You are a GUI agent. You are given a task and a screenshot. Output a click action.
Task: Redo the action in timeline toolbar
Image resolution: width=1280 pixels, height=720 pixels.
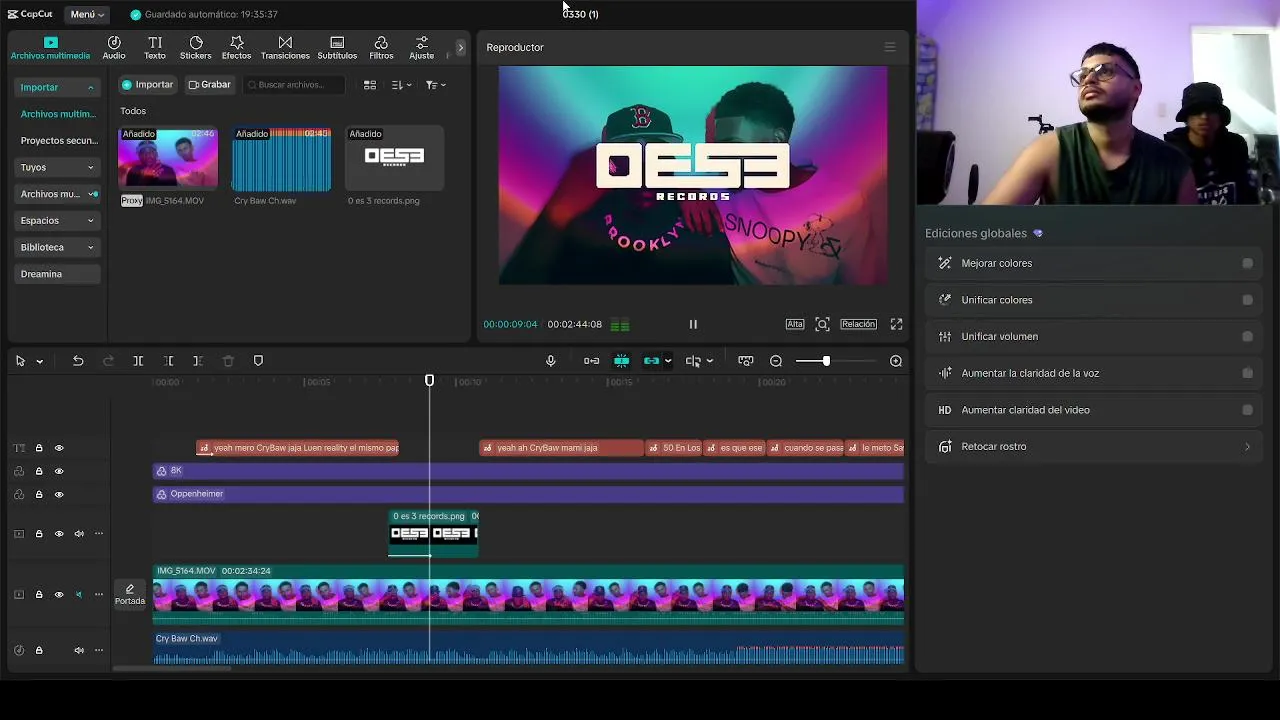[x=108, y=361]
